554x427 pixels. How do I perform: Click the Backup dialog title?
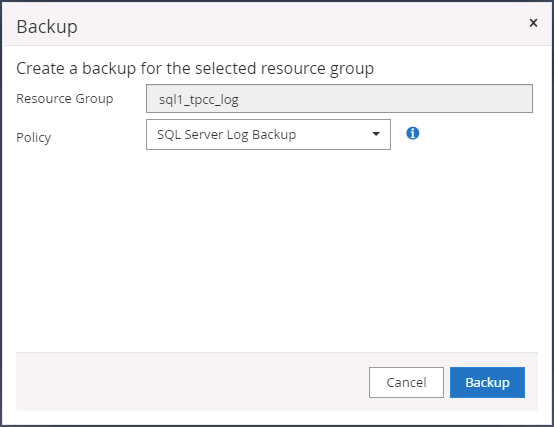click(x=47, y=26)
